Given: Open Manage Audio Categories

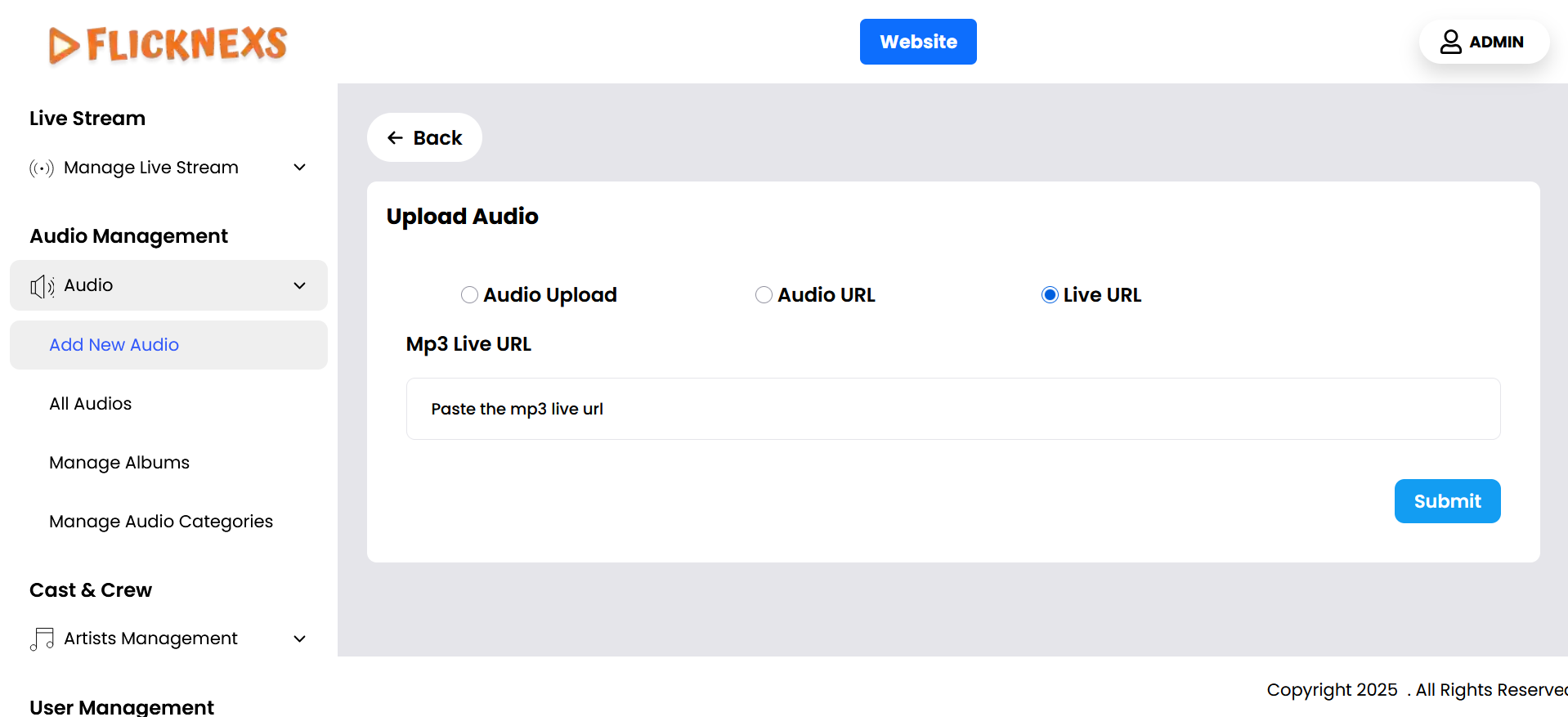Looking at the screenshot, I should click(161, 522).
